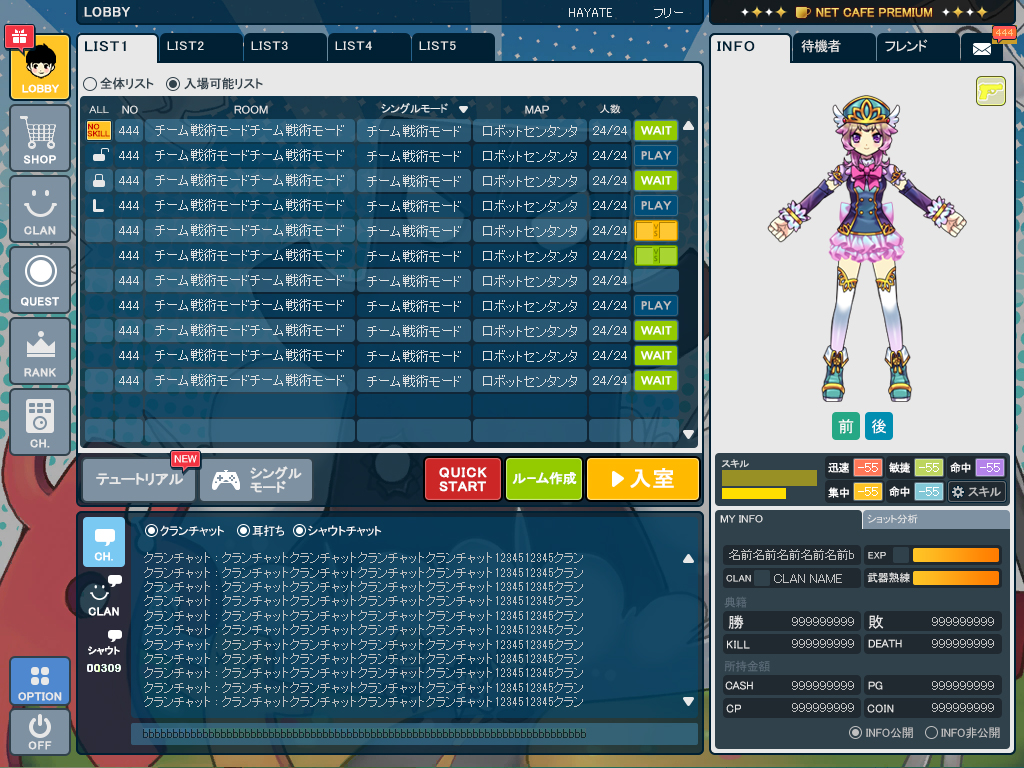Image resolution: width=1024 pixels, height=768 pixels.
Task: Open the CH. channel remote icon
Action: tap(40, 423)
